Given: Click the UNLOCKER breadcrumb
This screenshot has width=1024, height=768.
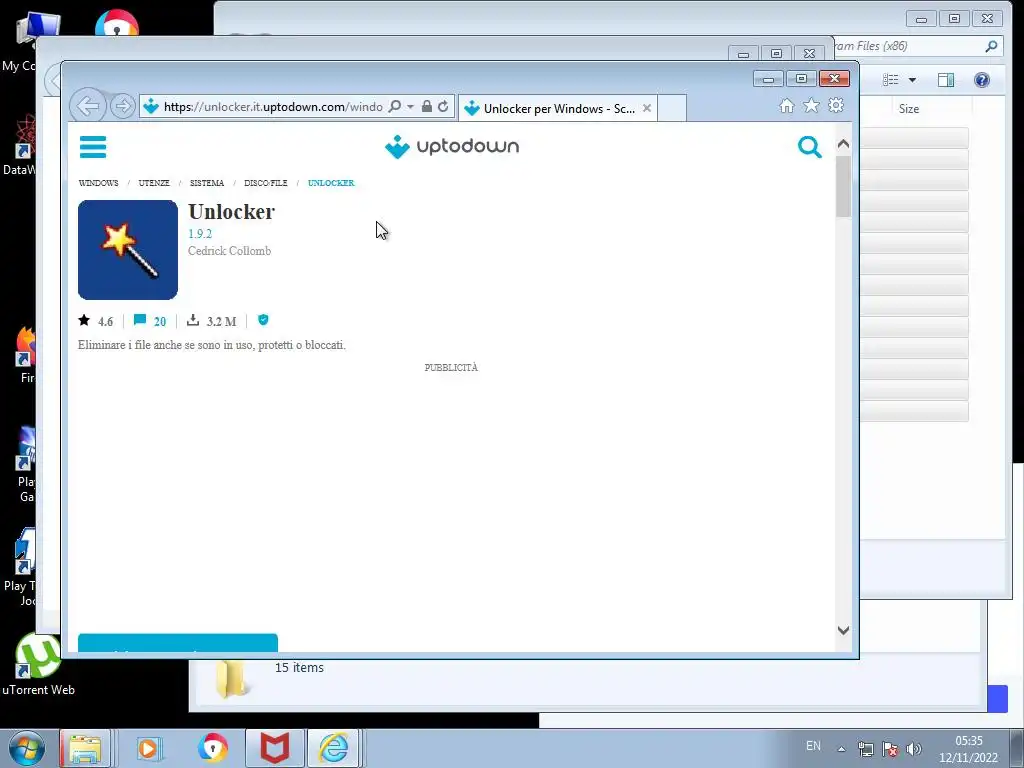Looking at the screenshot, I should (x=331, y=183).
